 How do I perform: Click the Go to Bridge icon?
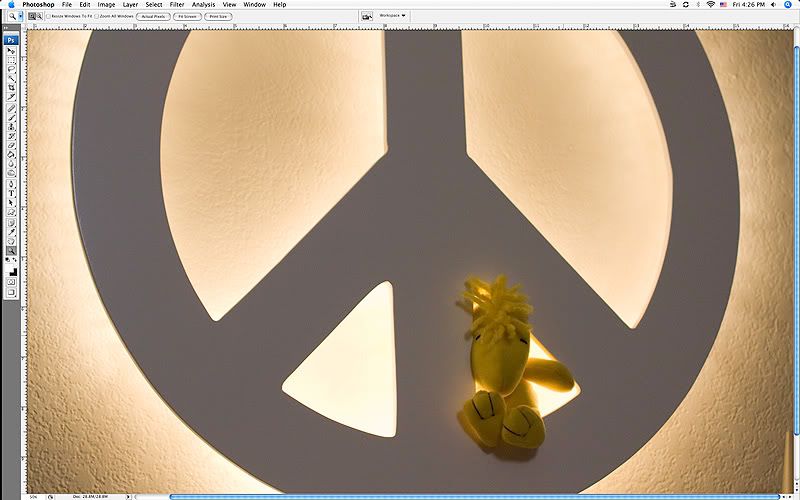coord(367,17)
